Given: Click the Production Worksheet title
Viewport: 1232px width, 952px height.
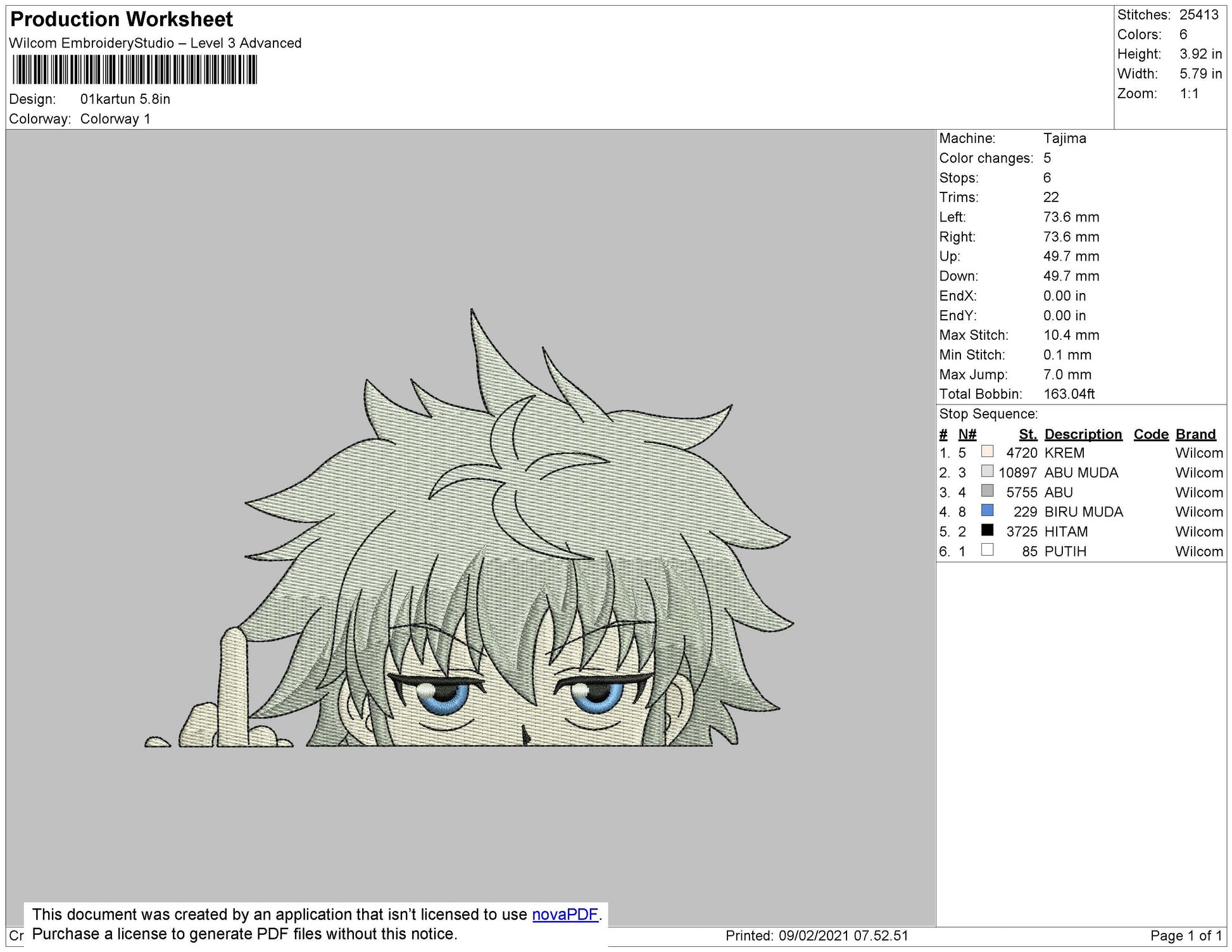Looking at the screenshot, I should [x=122, y=20].
